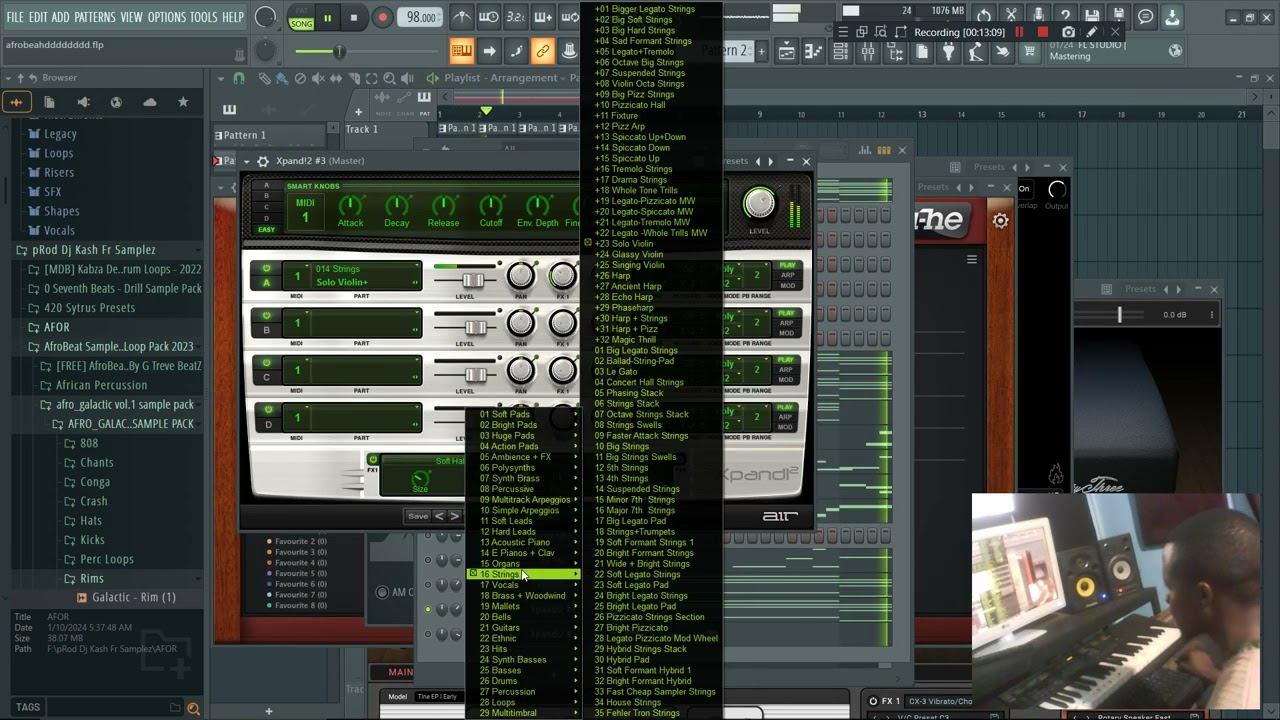
Task: Toggle part D power button
Action: coord(266,408)
